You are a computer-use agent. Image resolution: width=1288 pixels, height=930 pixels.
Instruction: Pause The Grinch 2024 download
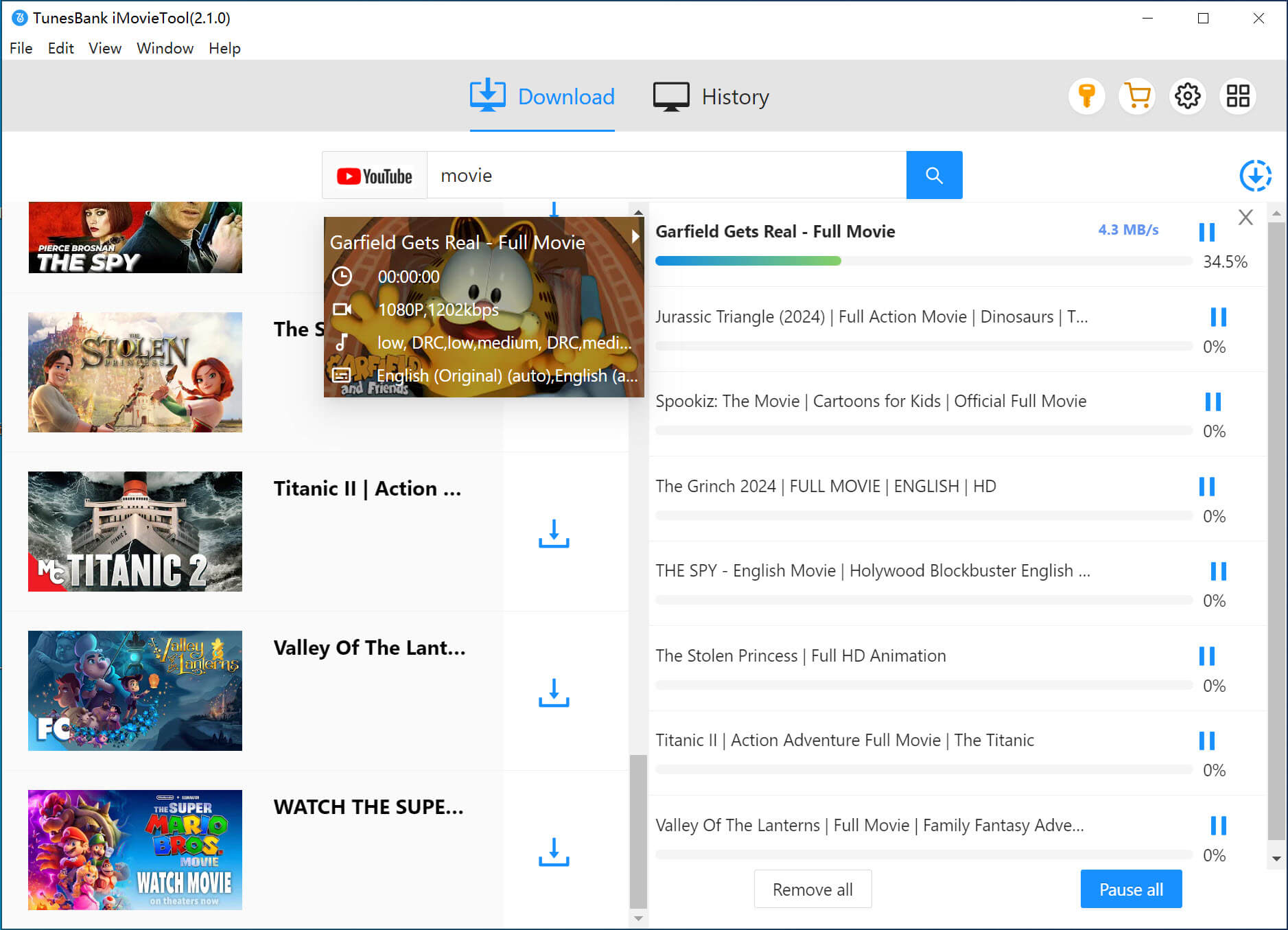coord(1206,487)
